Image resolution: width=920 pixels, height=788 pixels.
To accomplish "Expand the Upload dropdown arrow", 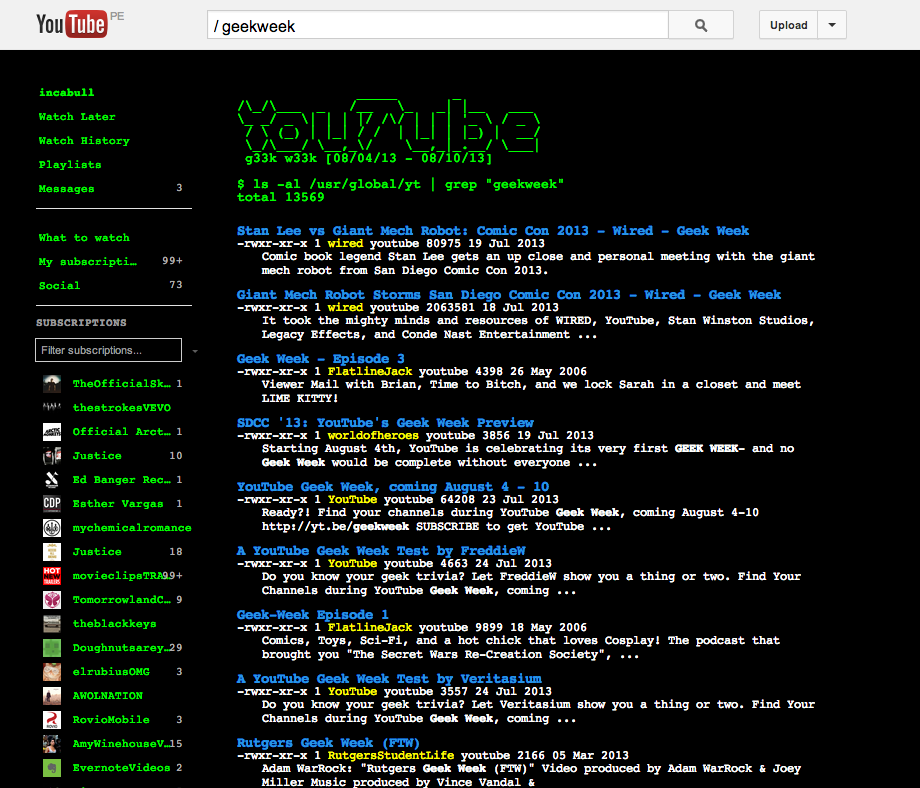I will [x=832, y=25].
